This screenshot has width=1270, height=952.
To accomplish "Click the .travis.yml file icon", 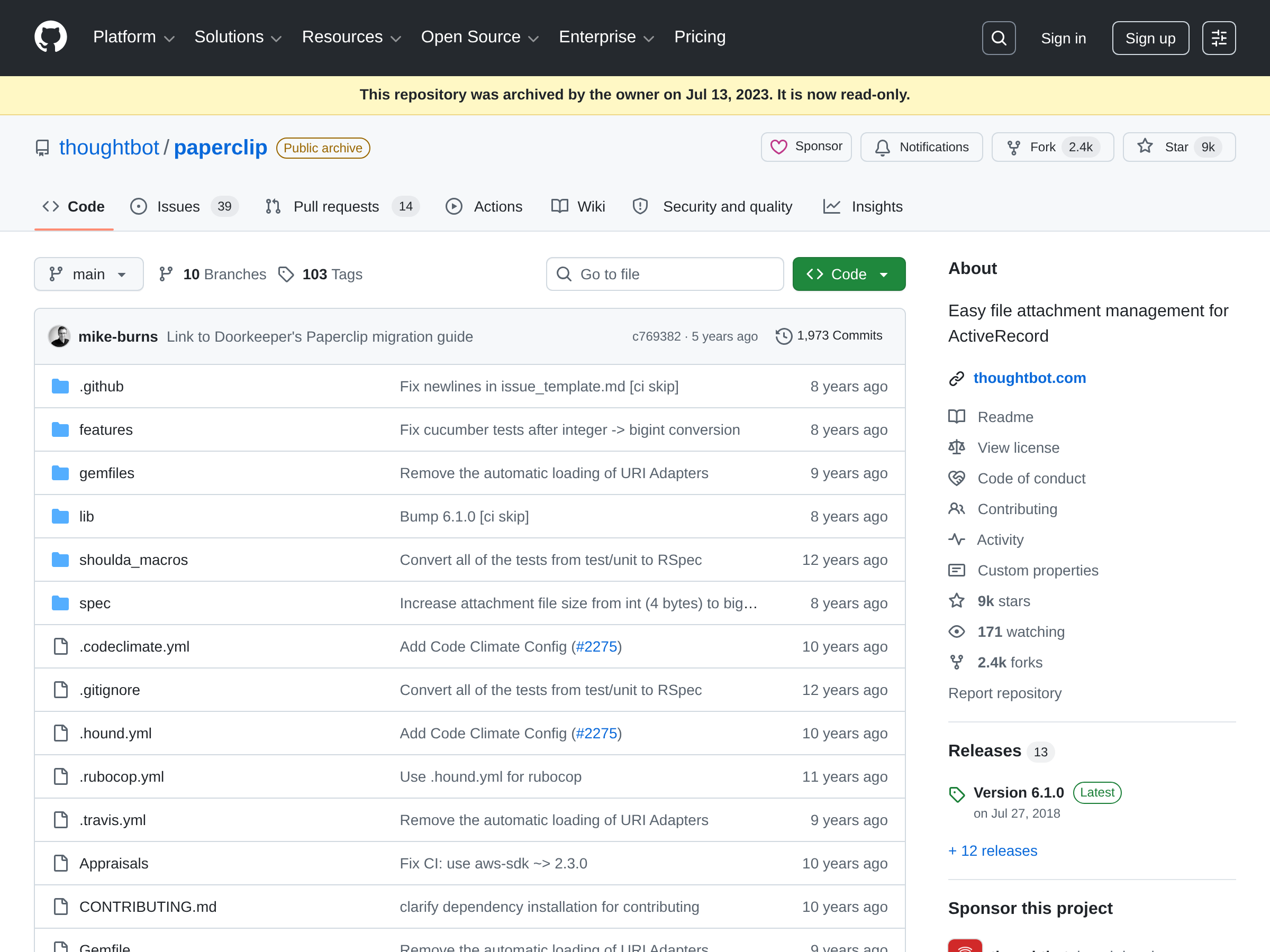I will [x=60, y=819].
